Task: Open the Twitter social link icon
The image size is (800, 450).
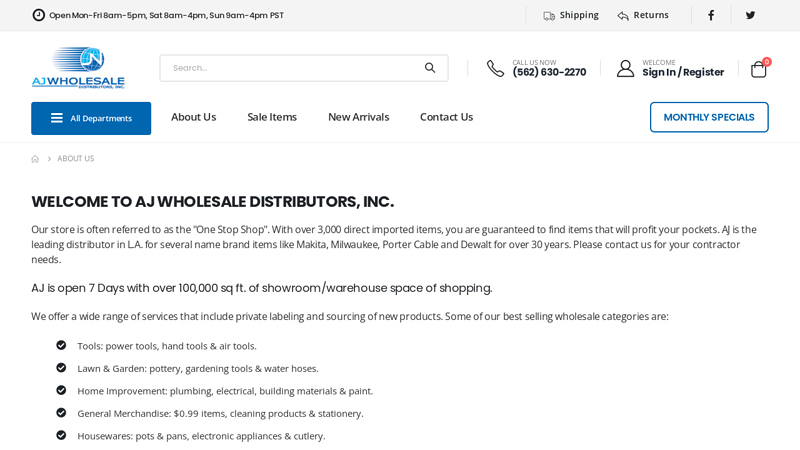Action: [750, 15]
